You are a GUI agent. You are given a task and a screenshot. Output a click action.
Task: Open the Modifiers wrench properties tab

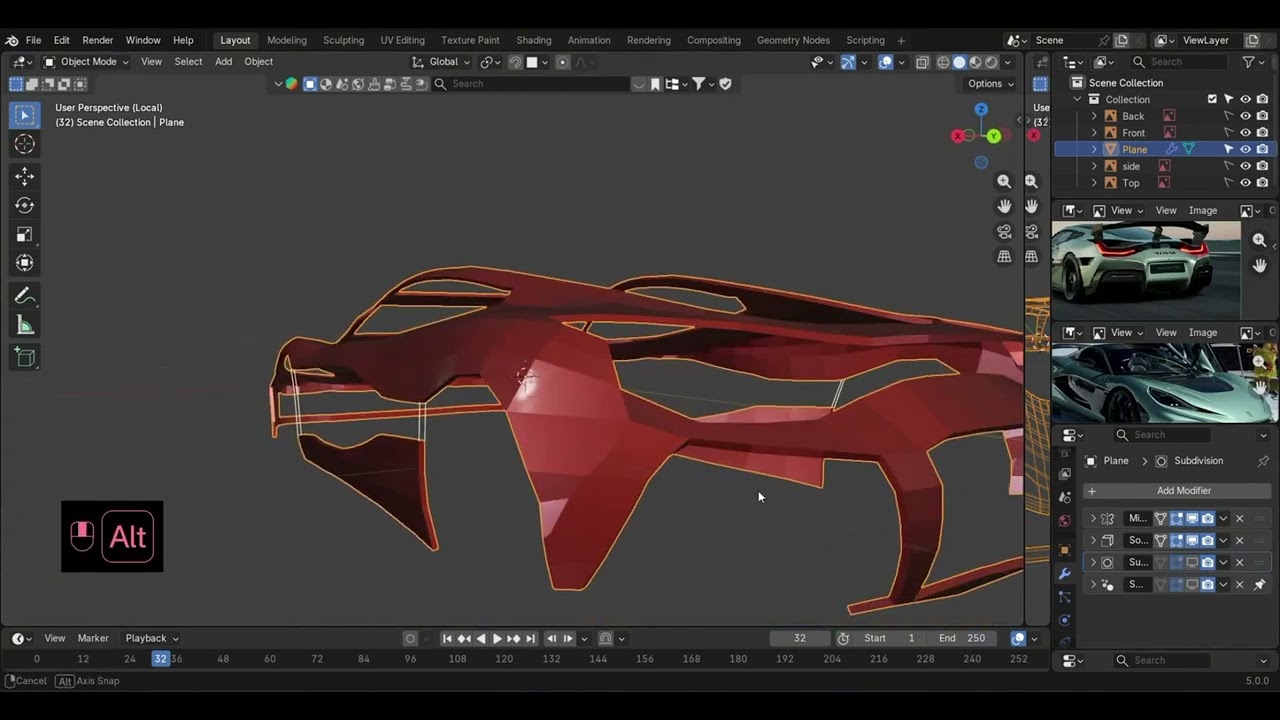pos(1064,573)
